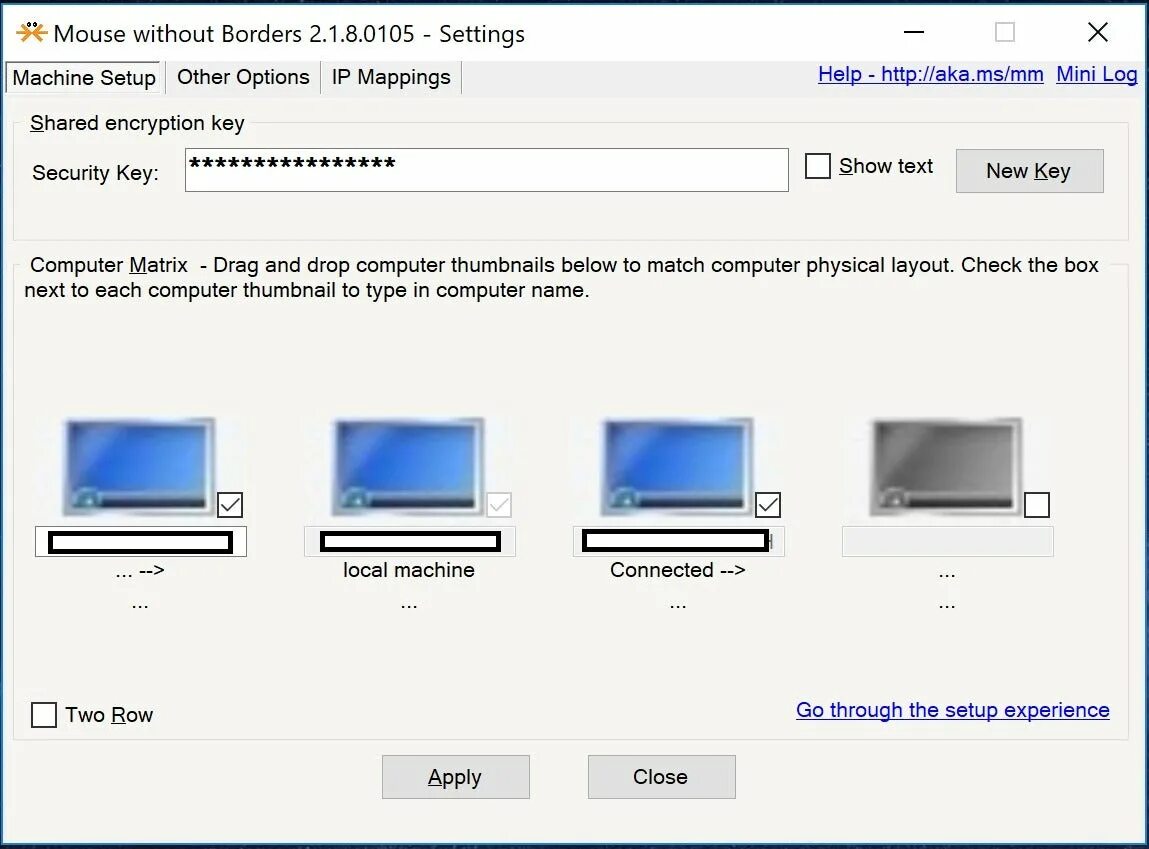
Task: Click the 'Shared encryption key' group label
Action: click(137, 123)
